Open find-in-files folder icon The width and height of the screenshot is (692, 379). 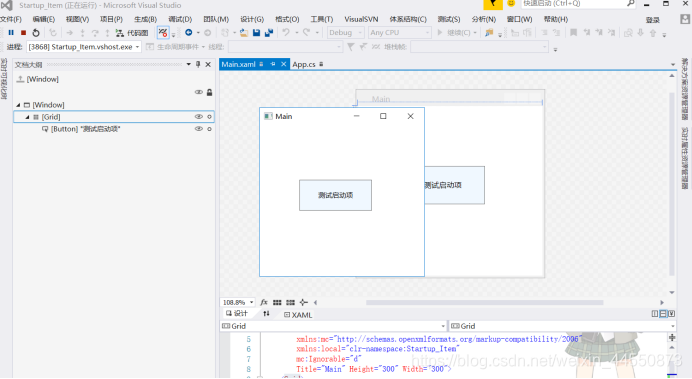pos(489,33)
